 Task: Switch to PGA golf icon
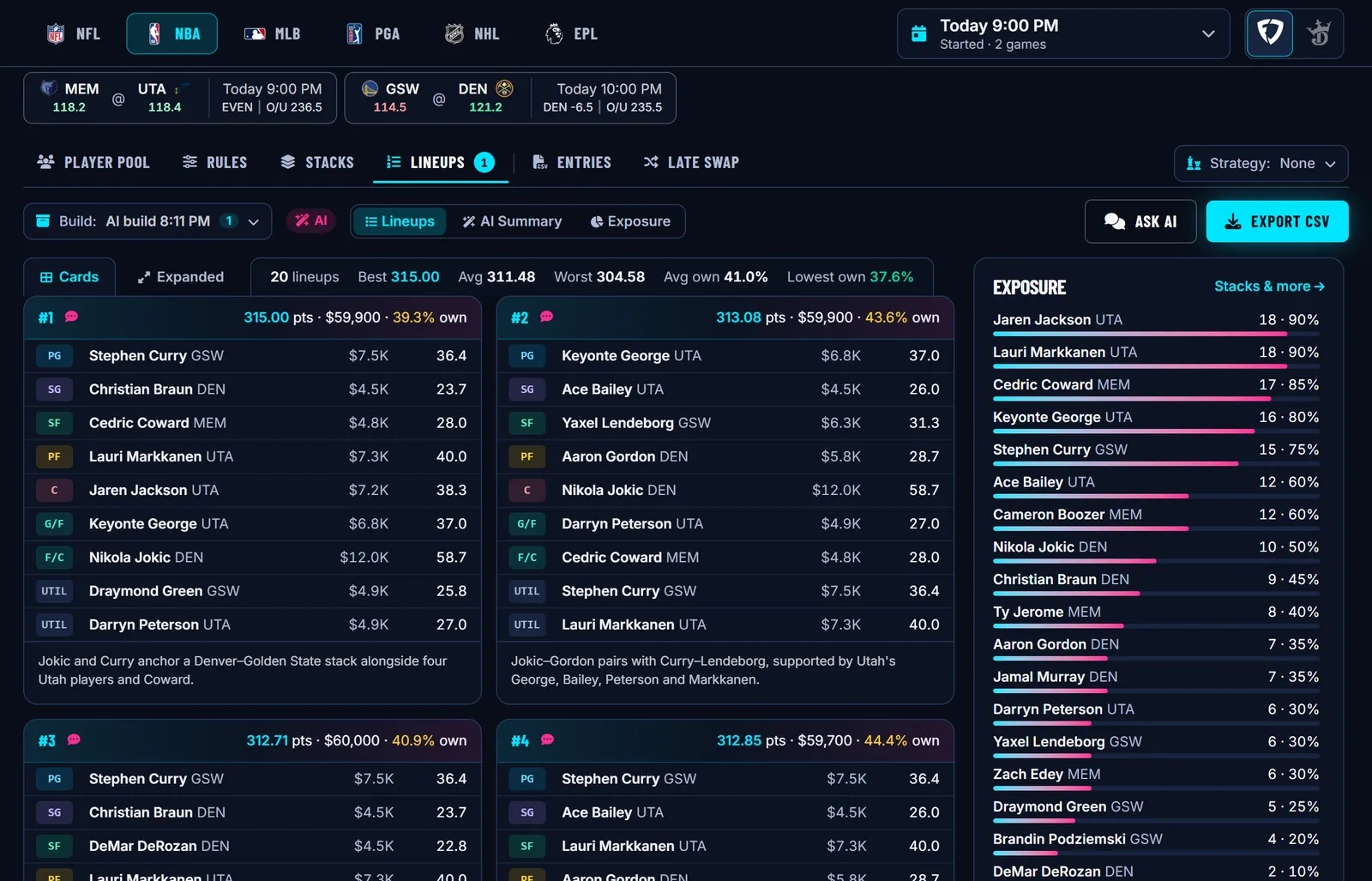point(354,34)
